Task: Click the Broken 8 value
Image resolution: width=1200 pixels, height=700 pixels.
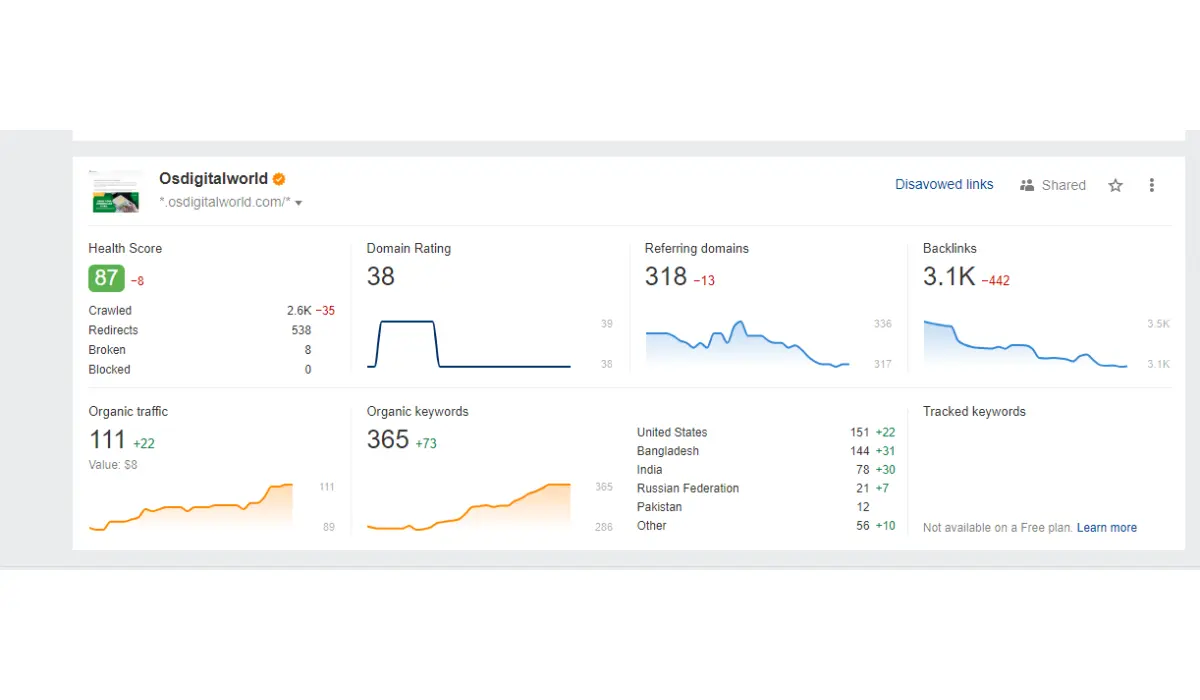Action: tap(308, 350)
